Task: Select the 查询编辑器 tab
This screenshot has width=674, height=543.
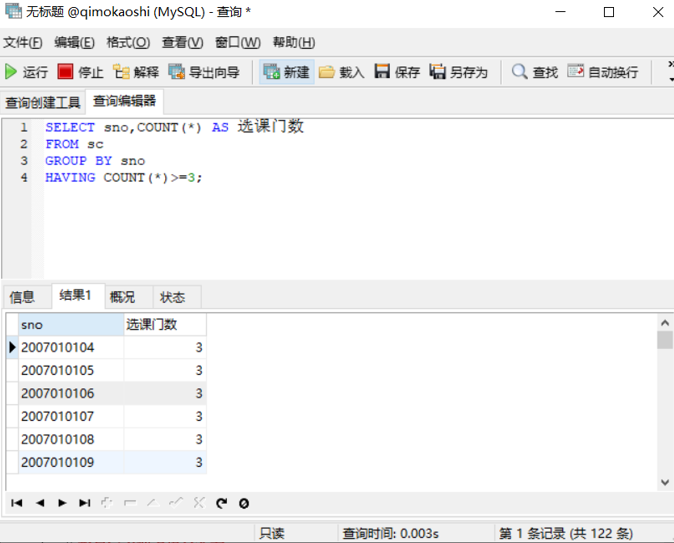Action: [x=124, y=101]
